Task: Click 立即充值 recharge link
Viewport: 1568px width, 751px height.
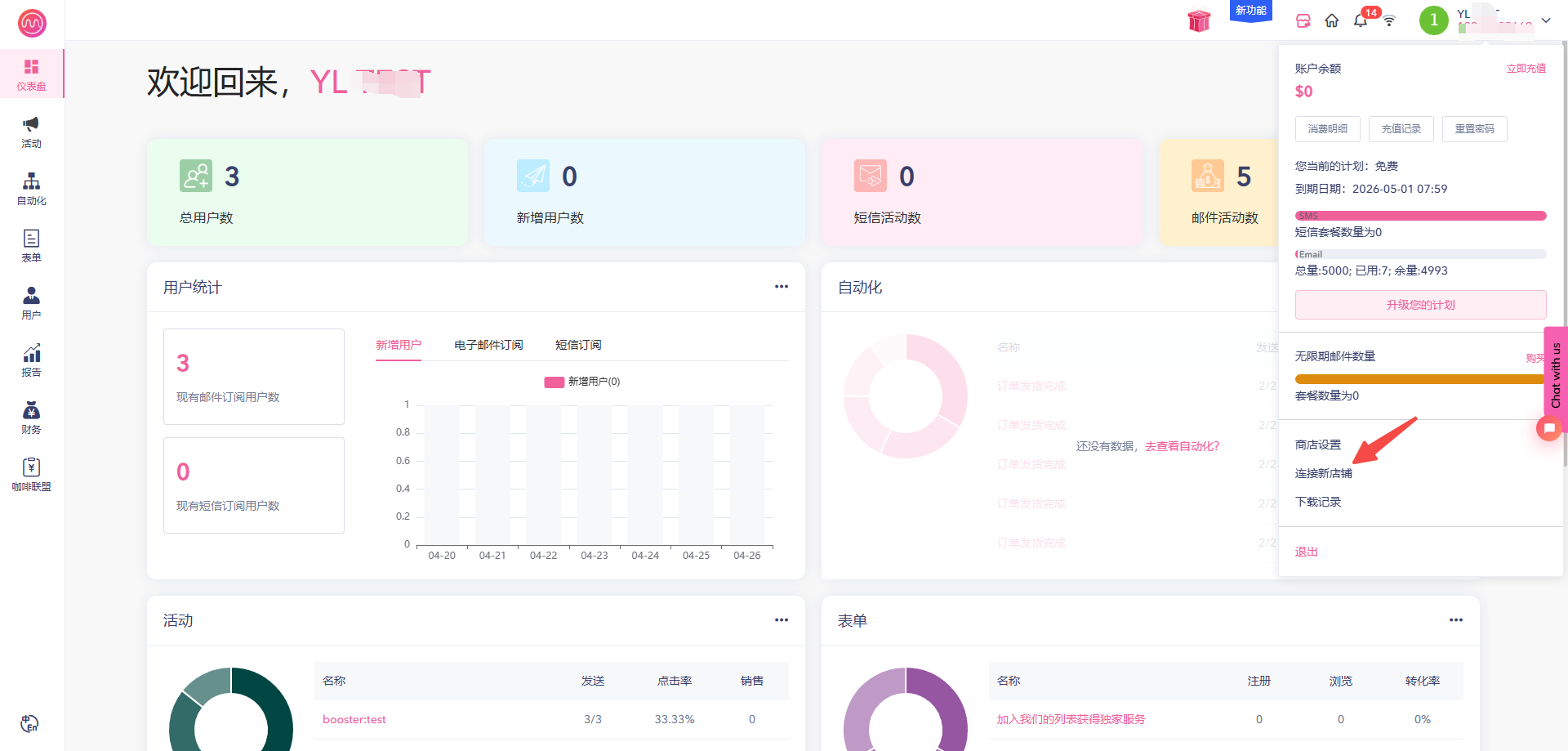Action: pos(1526,69)
